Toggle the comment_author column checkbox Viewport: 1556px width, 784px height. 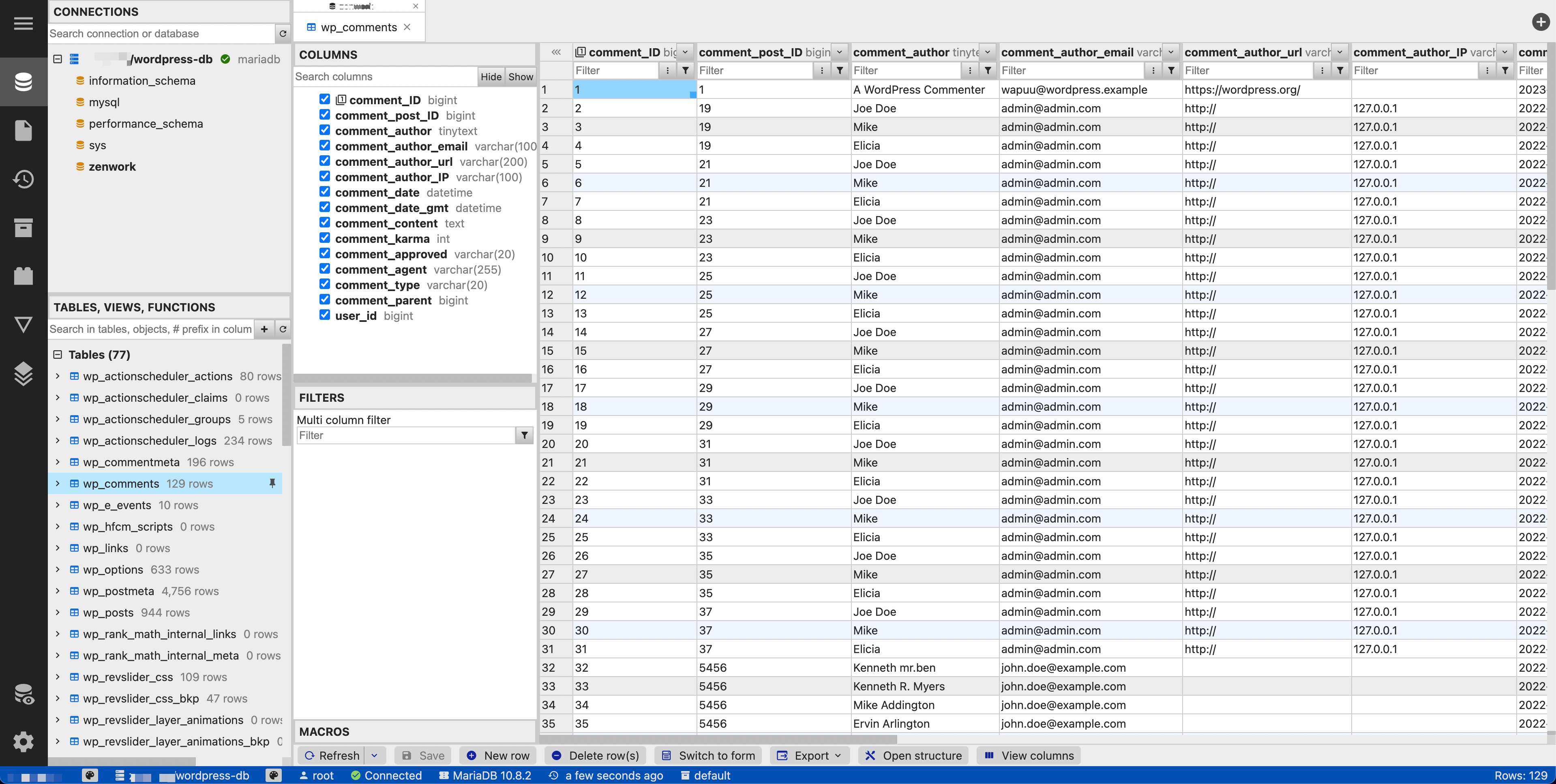(x=325, y=130)
